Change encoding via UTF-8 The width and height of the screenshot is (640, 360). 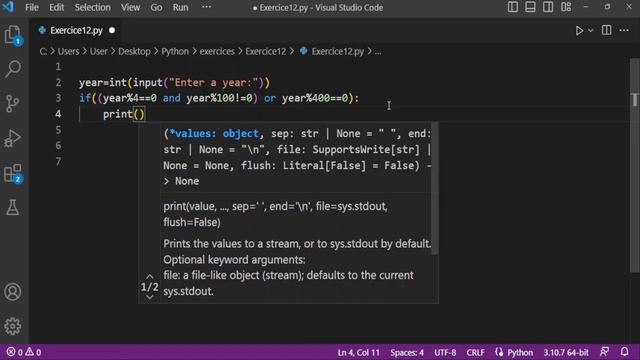445,353
